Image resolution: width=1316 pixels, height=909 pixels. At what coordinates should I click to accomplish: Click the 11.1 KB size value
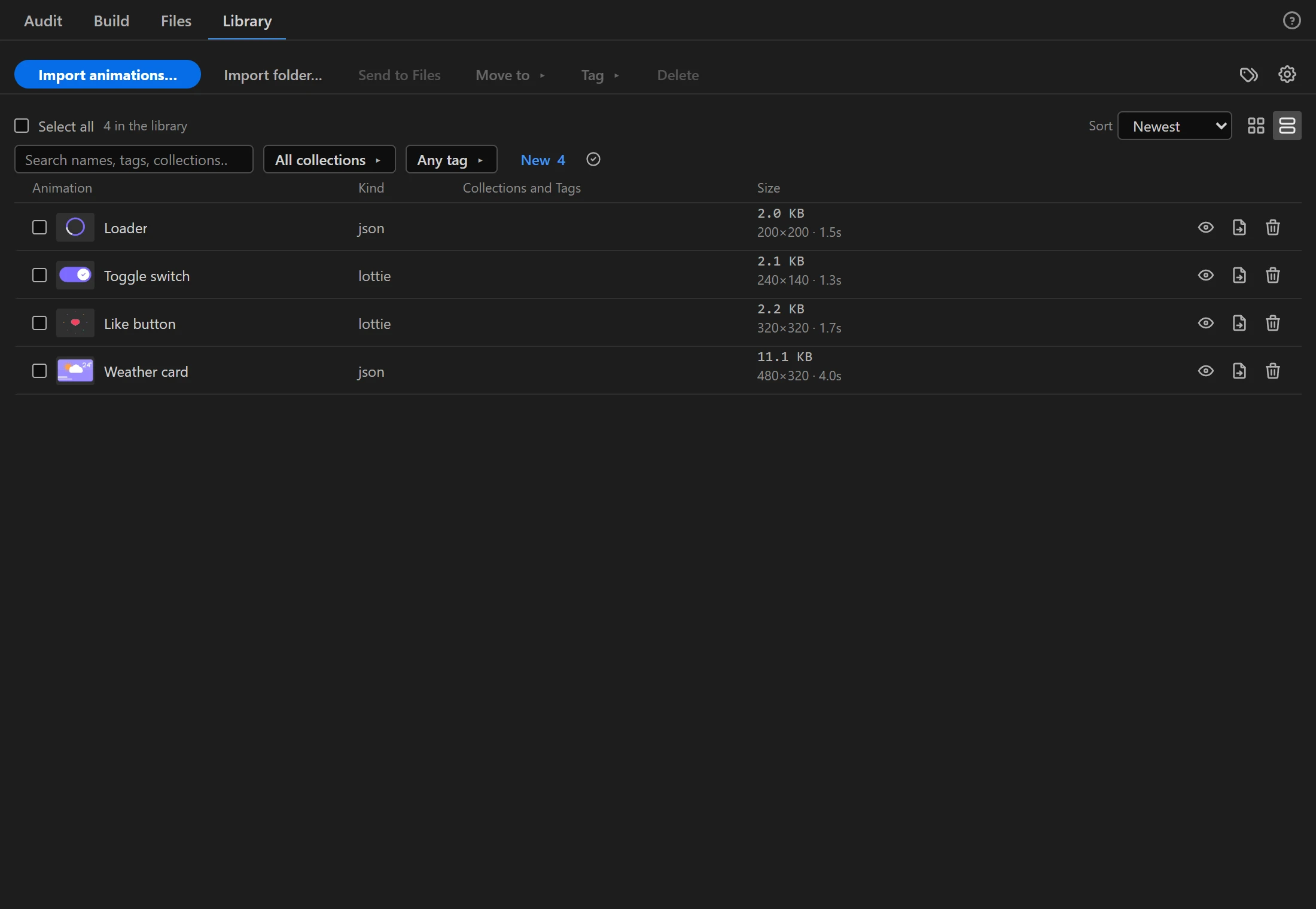(784, 356)
